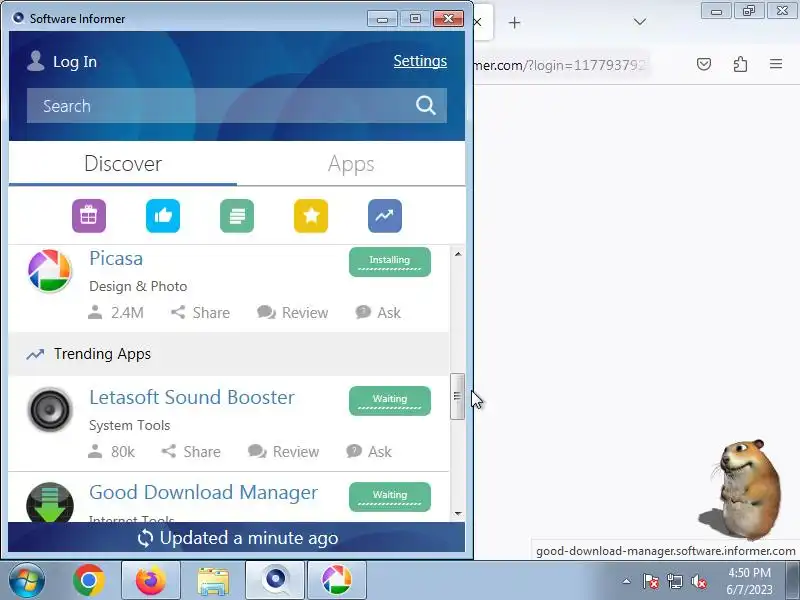Image resolution: width=800 pixels, height=600 pixels.
Task: Click the Firefox address bar URL
Action: [x=560, y=65]
